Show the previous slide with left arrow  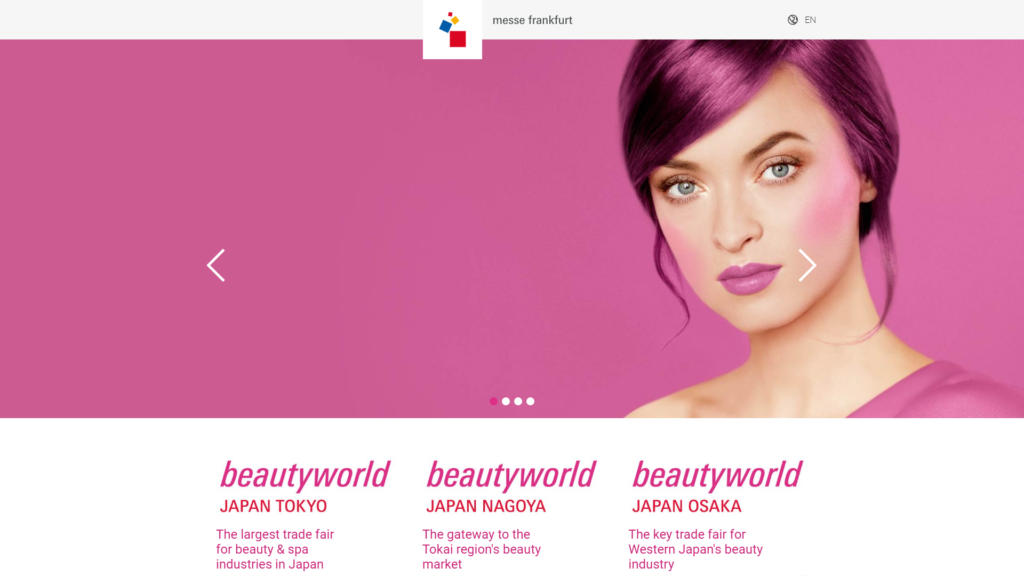click(x=216, y=265)
